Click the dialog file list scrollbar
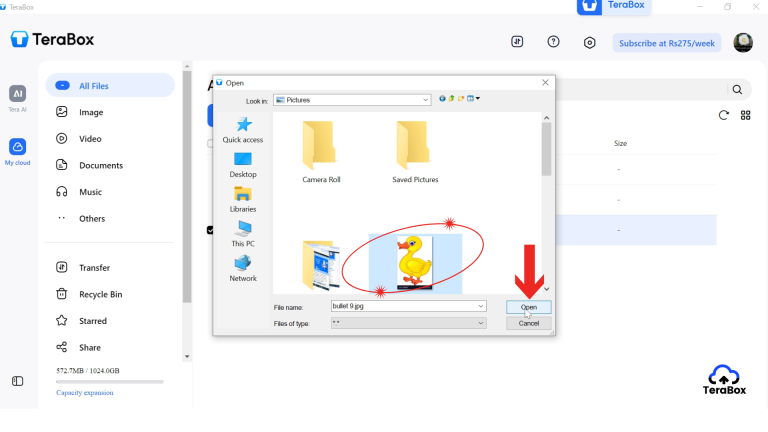This screenshot has height=432, width=768. pos(547,148)
